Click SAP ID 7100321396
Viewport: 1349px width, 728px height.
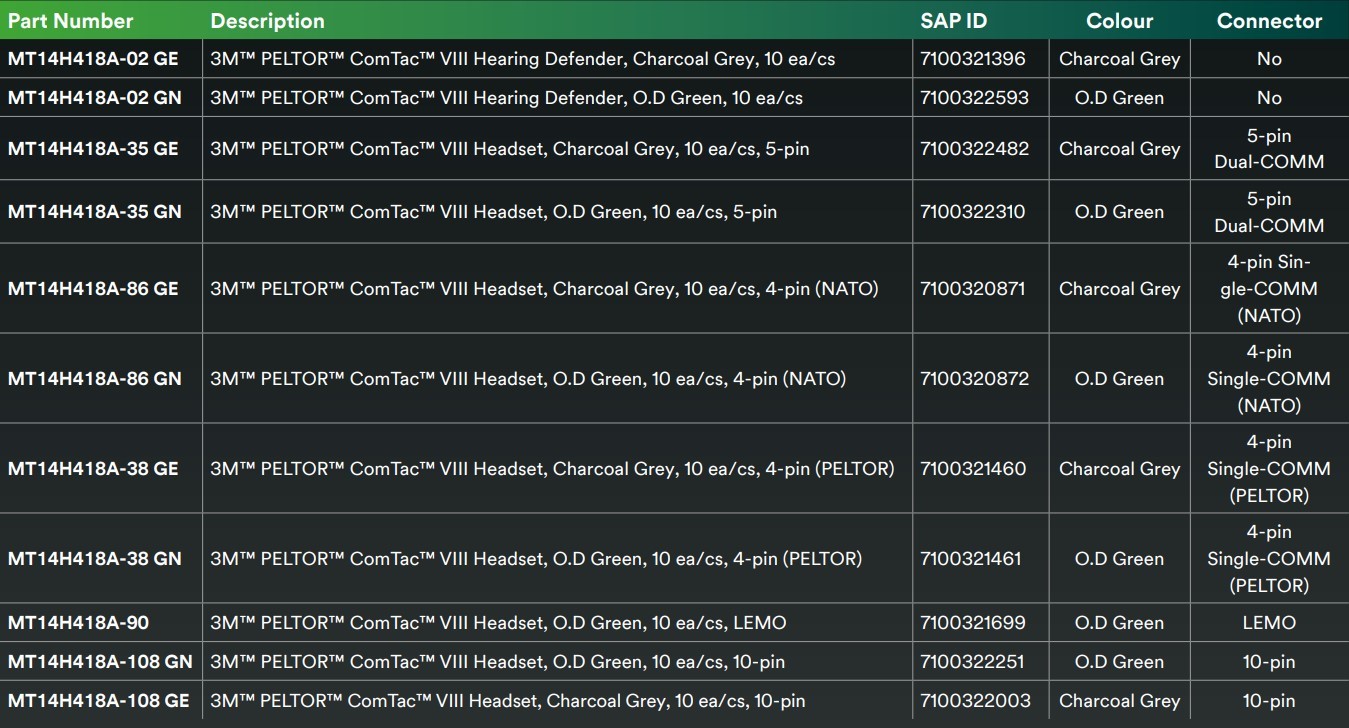tap(973, 59)
